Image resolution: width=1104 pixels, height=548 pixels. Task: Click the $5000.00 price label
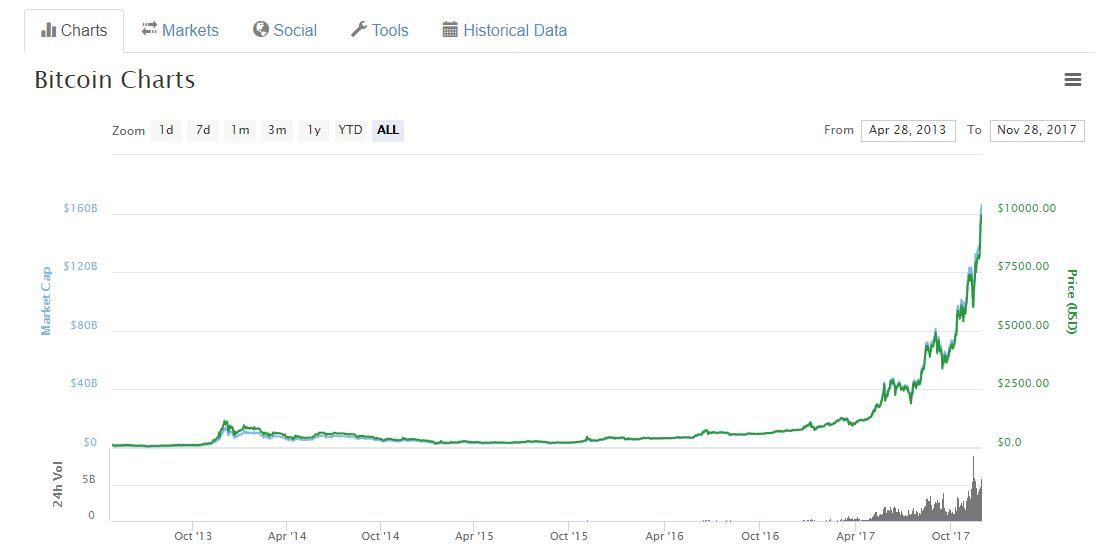1024,325
